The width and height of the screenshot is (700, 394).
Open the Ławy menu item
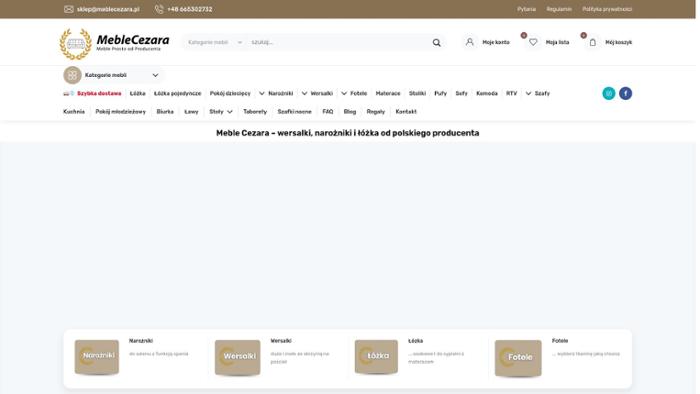pos(191,112)
